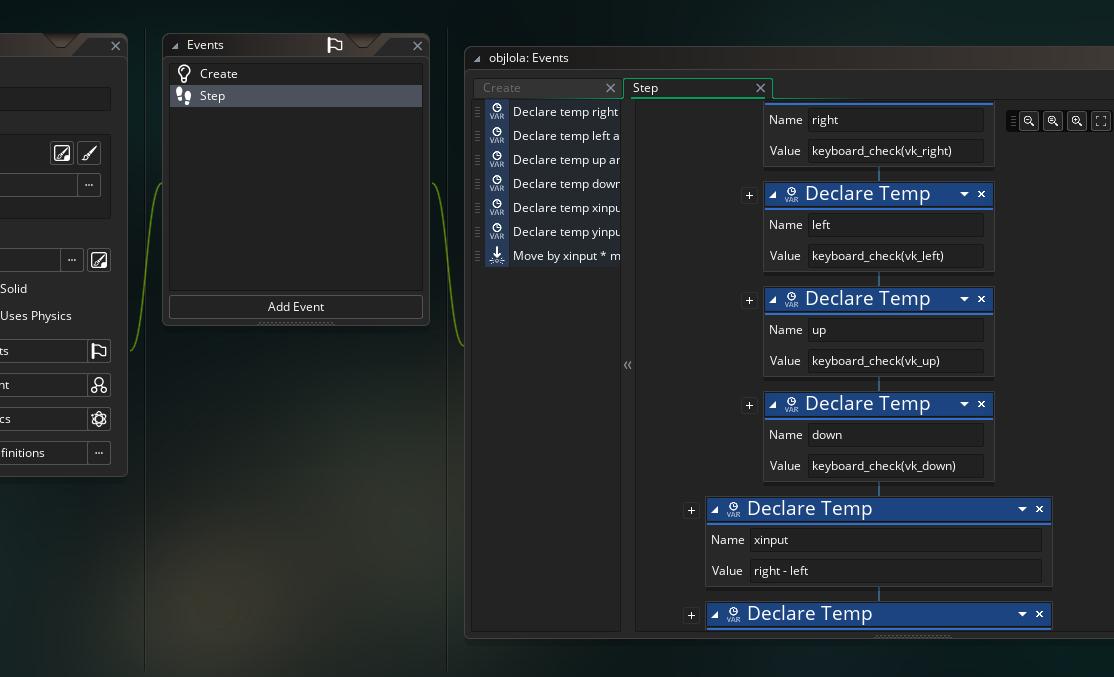
Task: Open the physics atom icon button
Action: [99, 419]
